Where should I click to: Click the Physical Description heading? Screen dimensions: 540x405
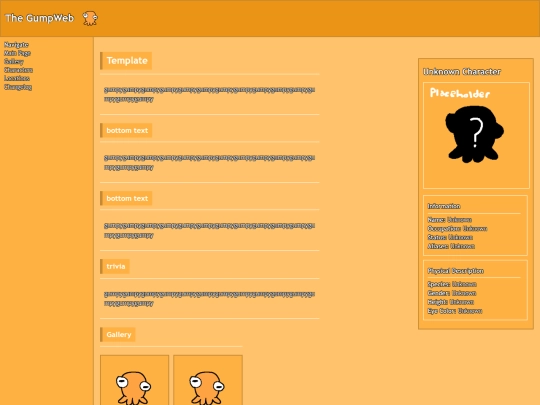pyautogui.click(x=456, y=271)
